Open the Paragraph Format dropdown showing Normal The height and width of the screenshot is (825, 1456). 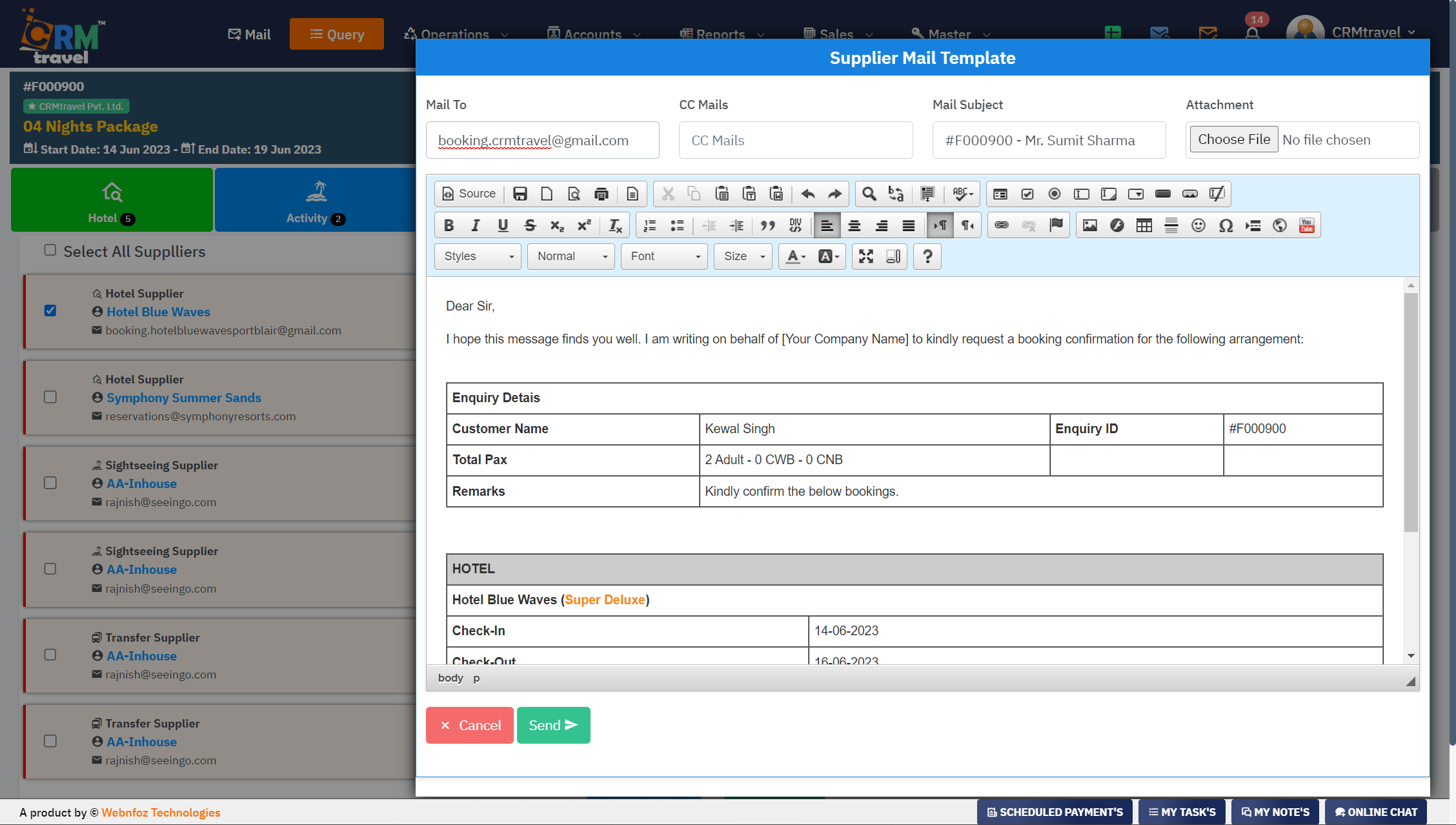point(571,256)
